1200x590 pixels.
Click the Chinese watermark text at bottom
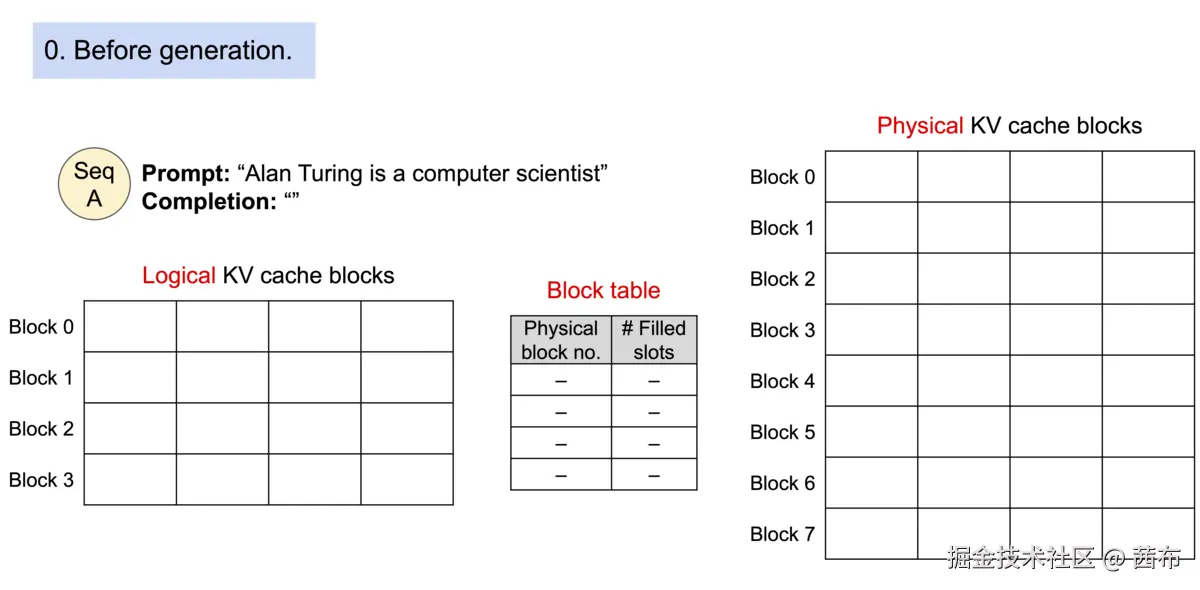click(1064, 558)
